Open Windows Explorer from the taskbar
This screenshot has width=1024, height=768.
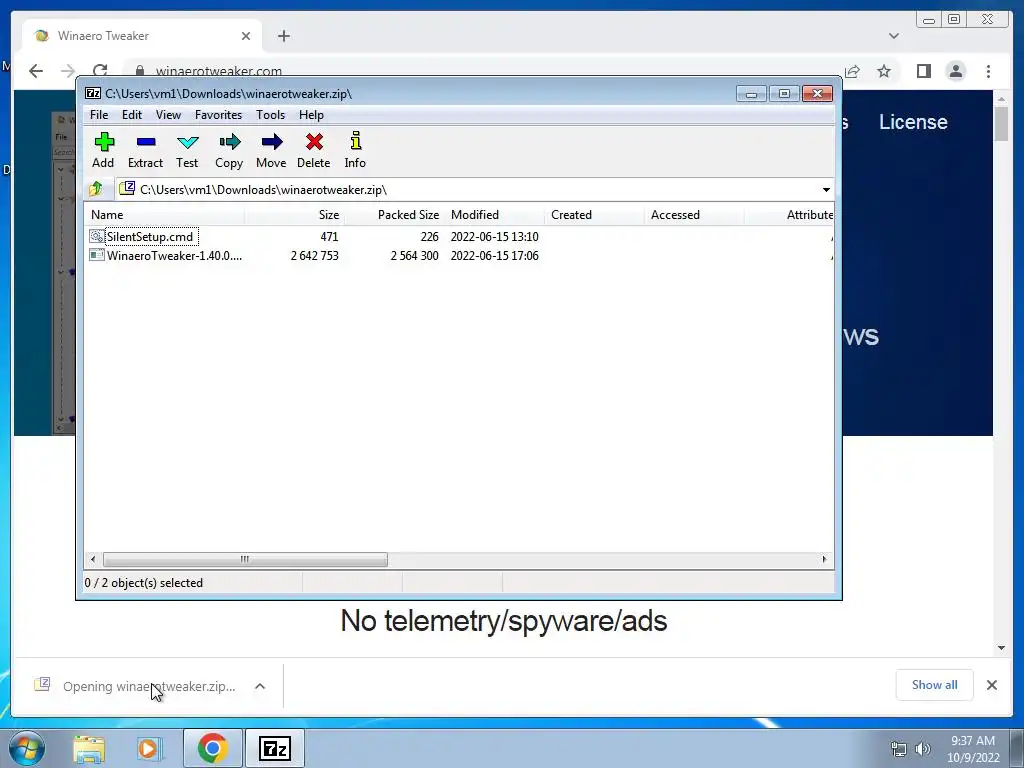(89, 748)
